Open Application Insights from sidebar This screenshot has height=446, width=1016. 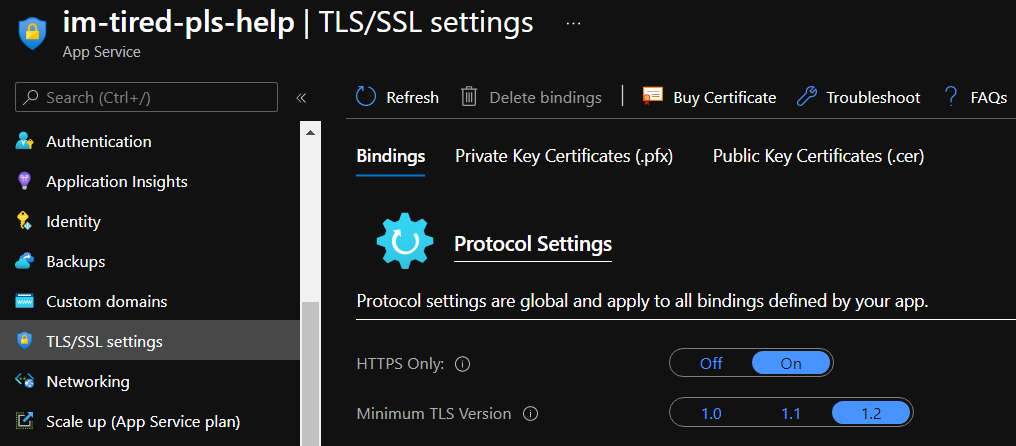[116, 182]
